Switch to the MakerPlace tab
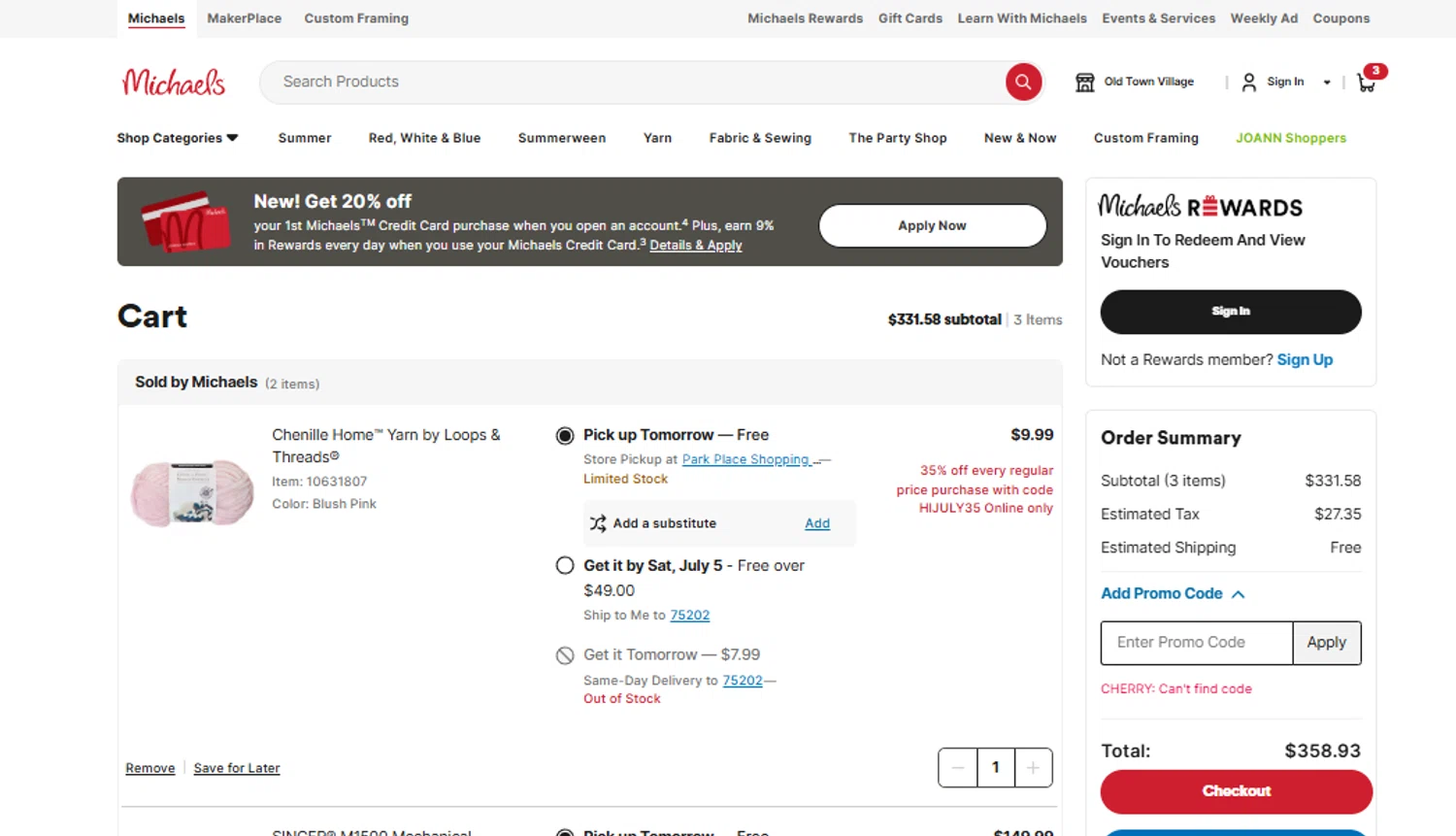This screenshot has height=836, width=1456. coord(245,18)
